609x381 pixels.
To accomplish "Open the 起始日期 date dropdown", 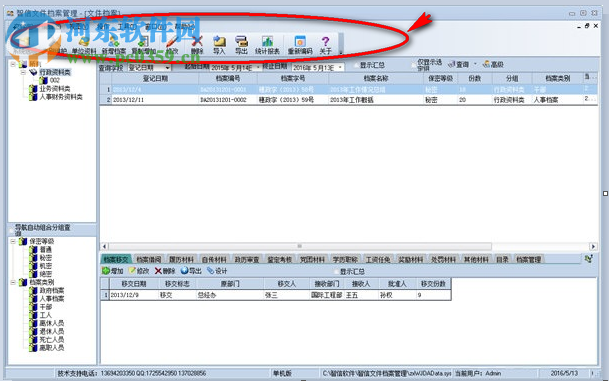I will (258, 68).
